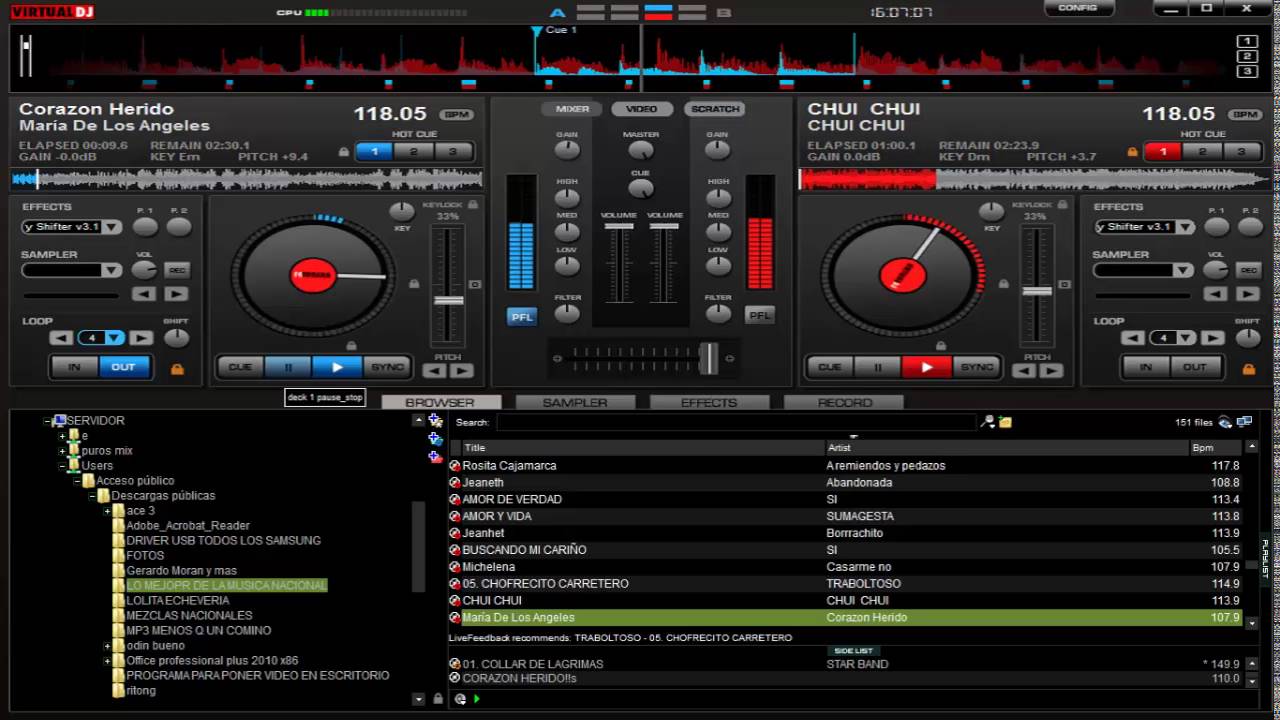Click the monitor icon at browser top right

(x=1244, y=422)
